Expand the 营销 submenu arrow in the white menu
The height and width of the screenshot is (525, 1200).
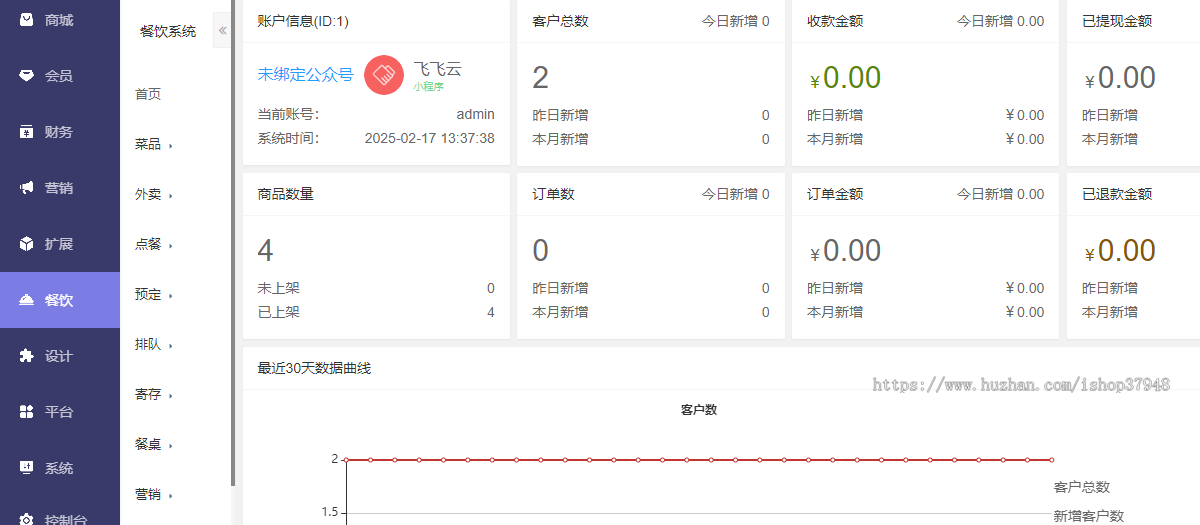171,496
